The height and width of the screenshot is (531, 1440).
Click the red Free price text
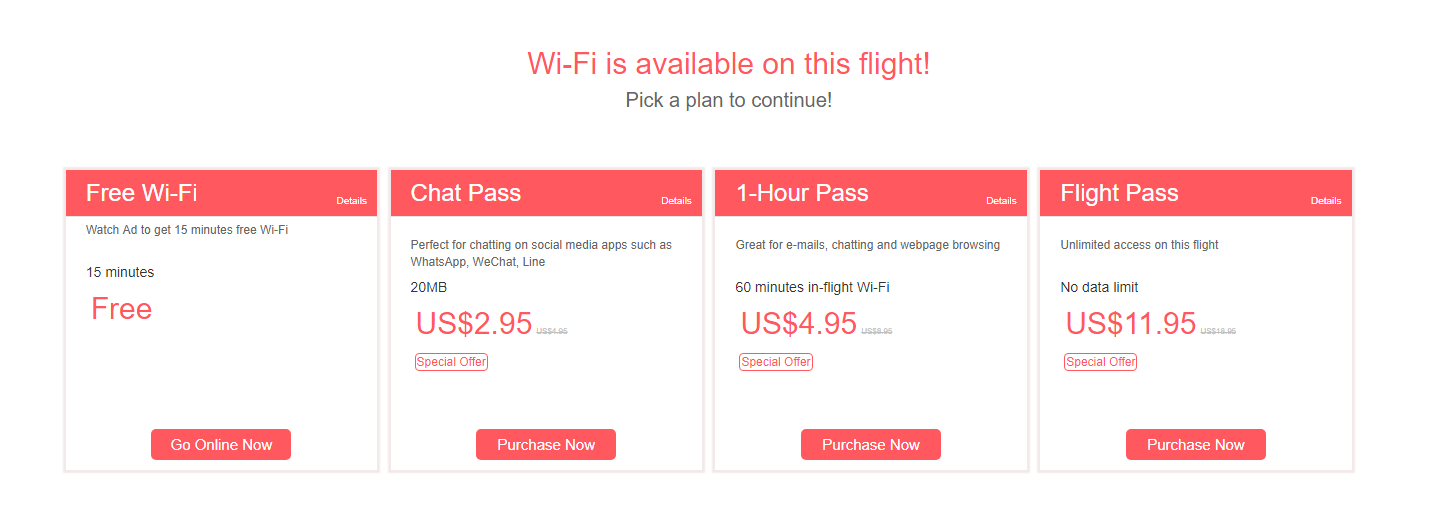[122, 309]
